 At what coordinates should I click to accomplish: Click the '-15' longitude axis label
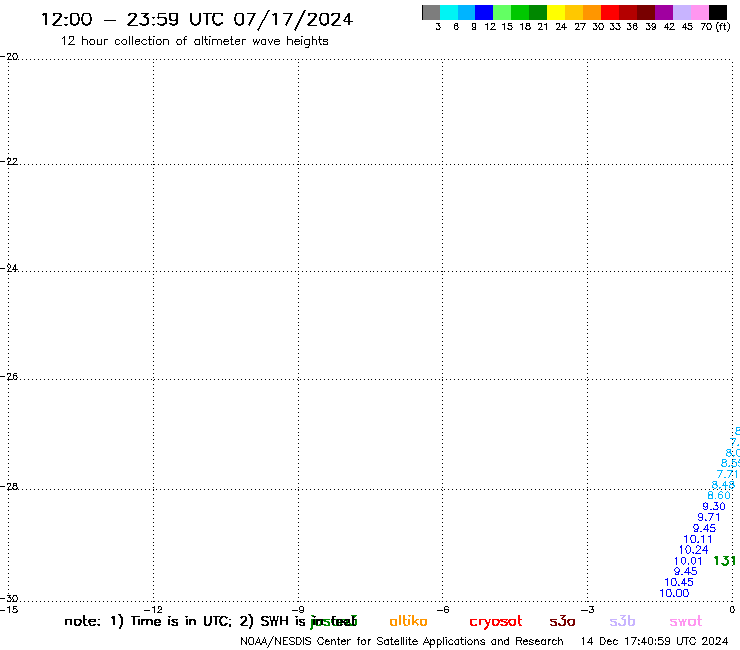pyautogui.click(x=9, y=609)
